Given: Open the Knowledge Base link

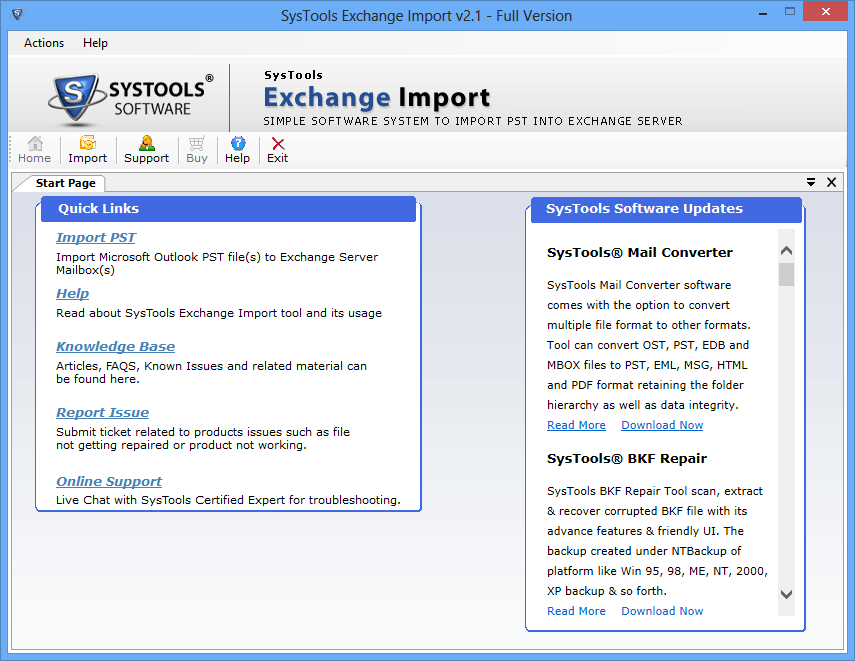Looking at the screenshot, I should (116, 346).
